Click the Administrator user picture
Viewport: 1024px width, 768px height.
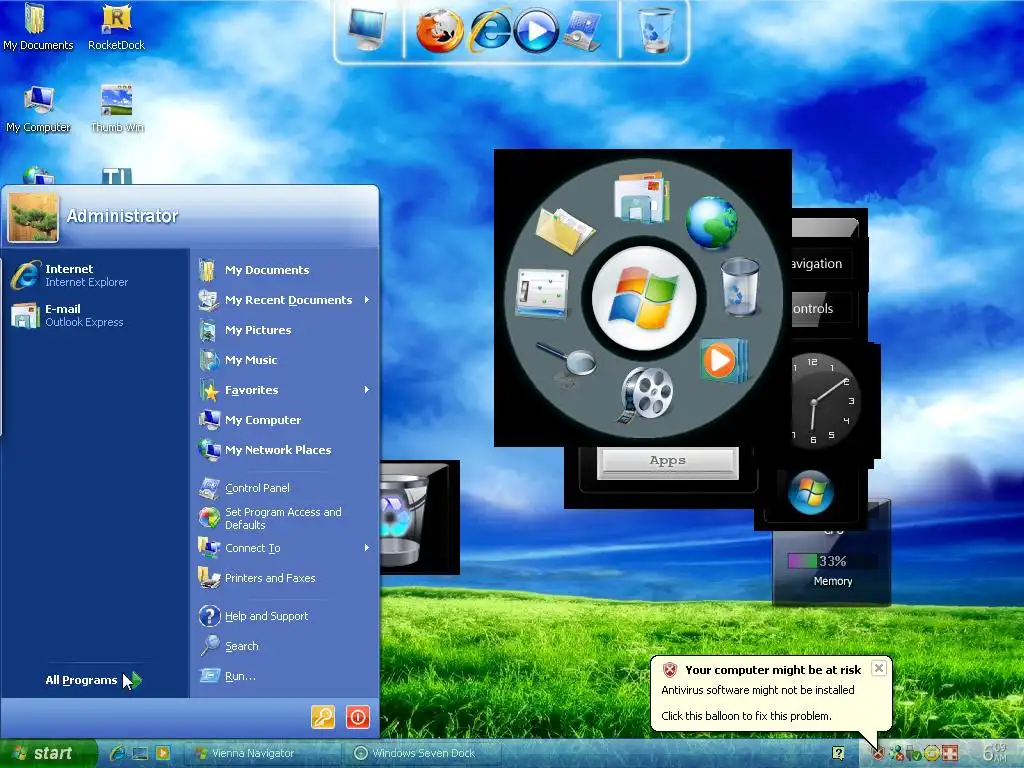tap(33, 217)
